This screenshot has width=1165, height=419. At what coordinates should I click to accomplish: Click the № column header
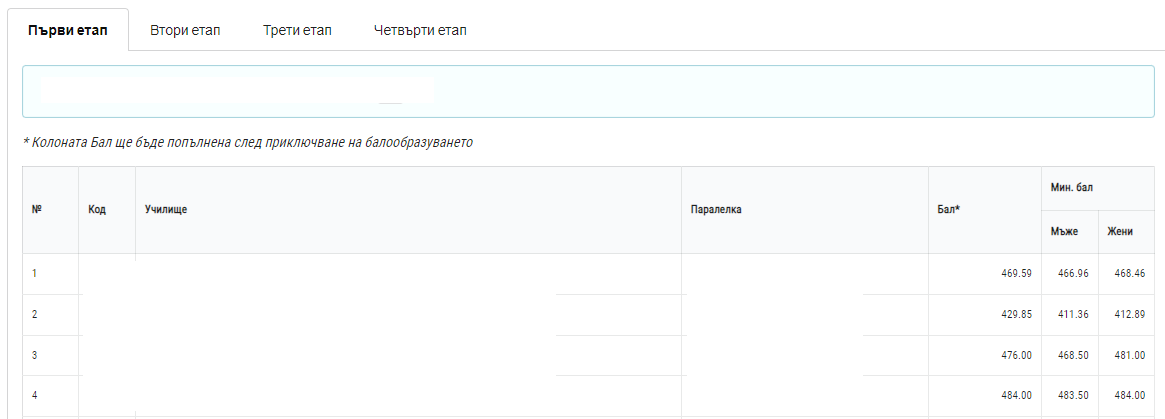tap(36, 210)
